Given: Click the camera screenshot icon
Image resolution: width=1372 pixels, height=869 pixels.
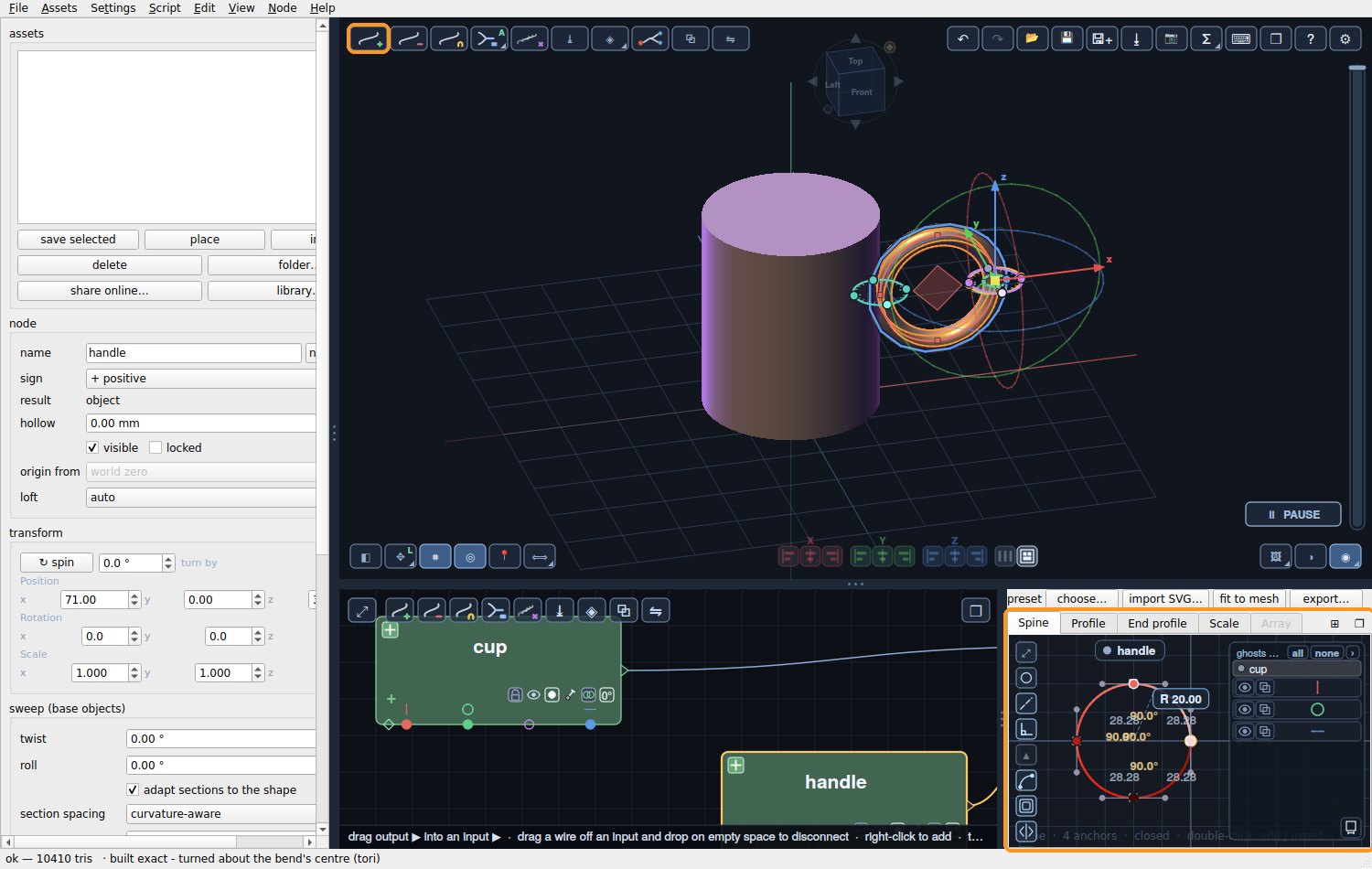Looking at the screenshot, I should pos(1171,38).
